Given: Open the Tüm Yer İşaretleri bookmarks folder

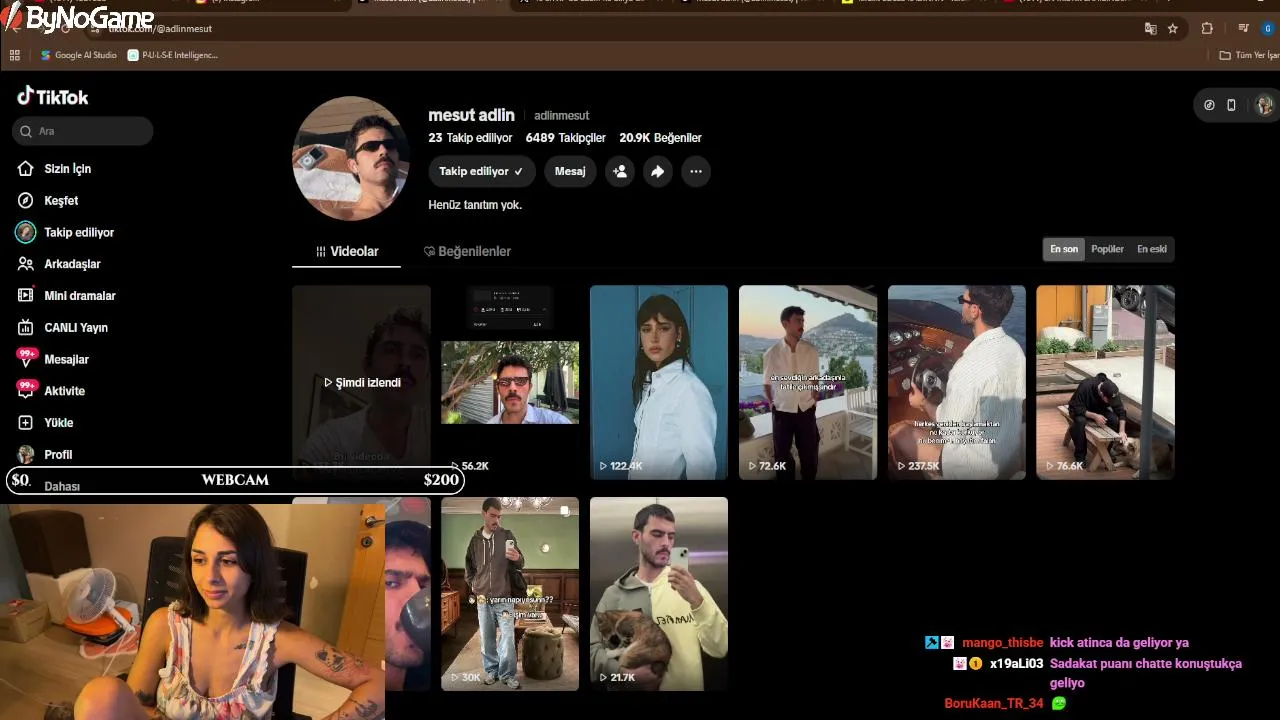Looking at the screenshot, I should click(x=1248, y=55).
